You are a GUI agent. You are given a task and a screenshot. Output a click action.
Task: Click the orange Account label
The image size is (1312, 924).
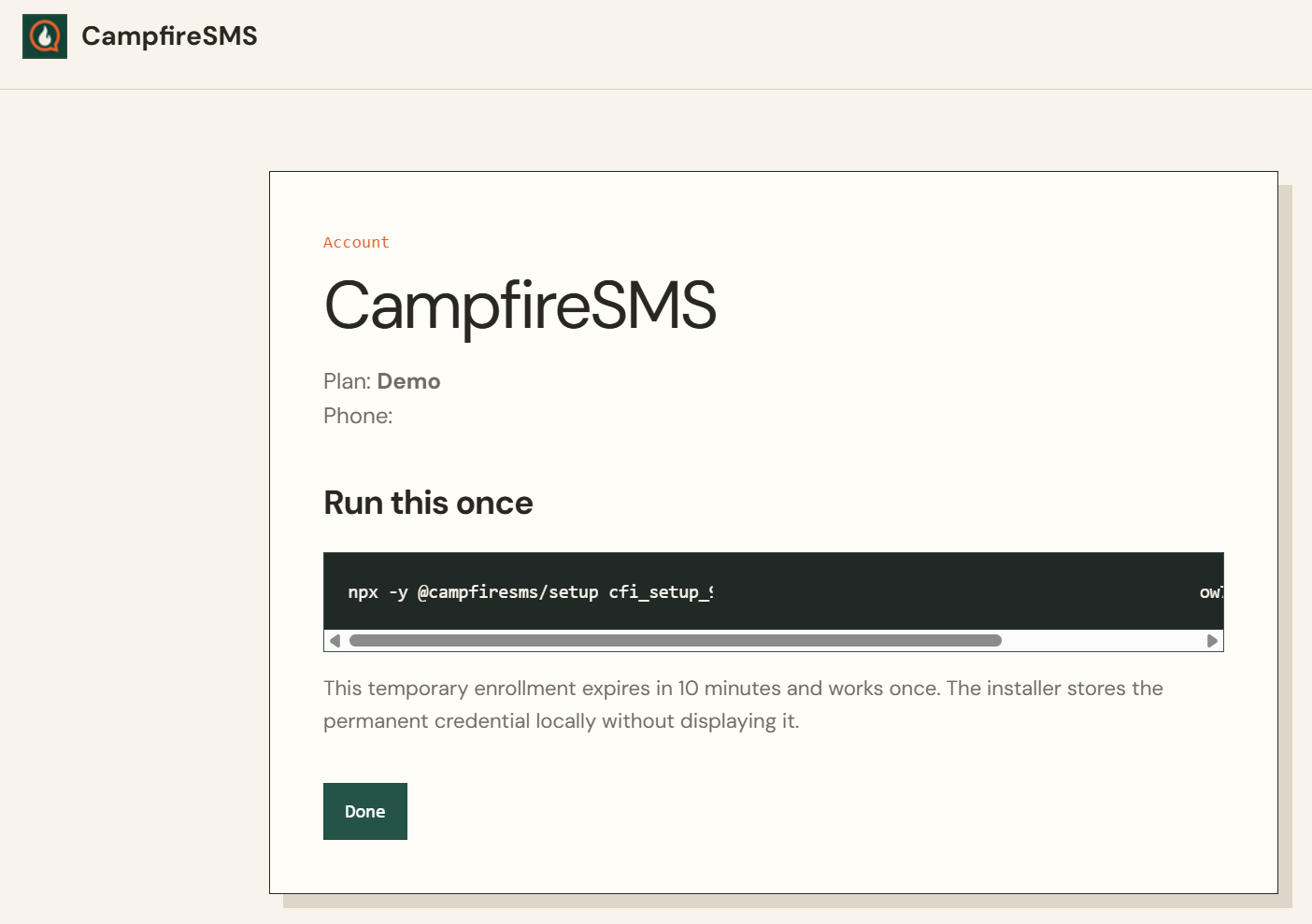tap(356, 243)
